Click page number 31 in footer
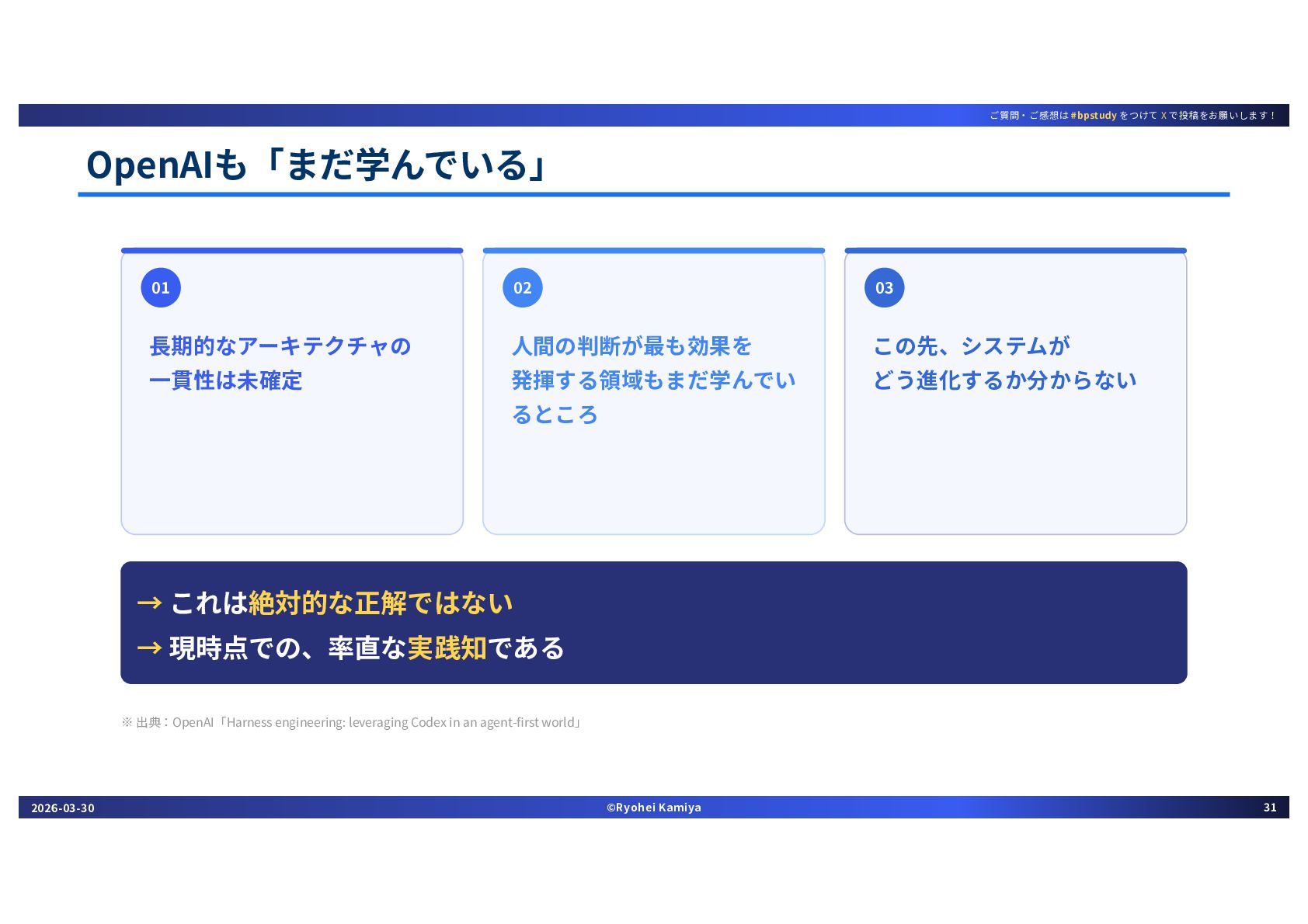1308x924 pixels. tap(1270, 808)
